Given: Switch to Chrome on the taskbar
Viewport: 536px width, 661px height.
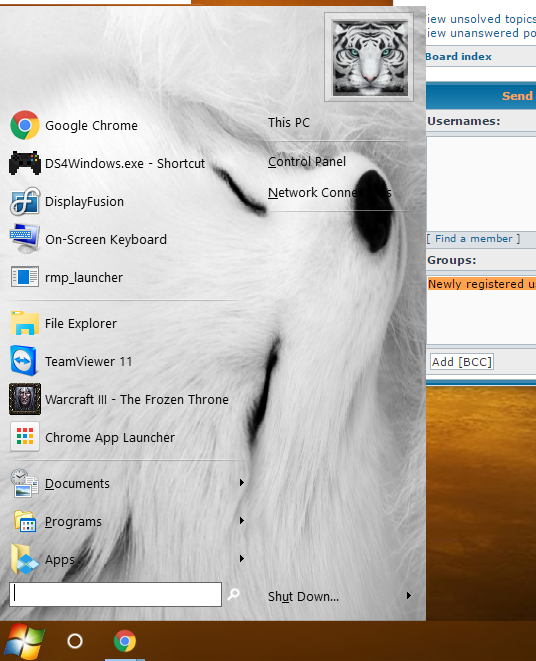Looking at the screenshot, I should coord(125,641).
